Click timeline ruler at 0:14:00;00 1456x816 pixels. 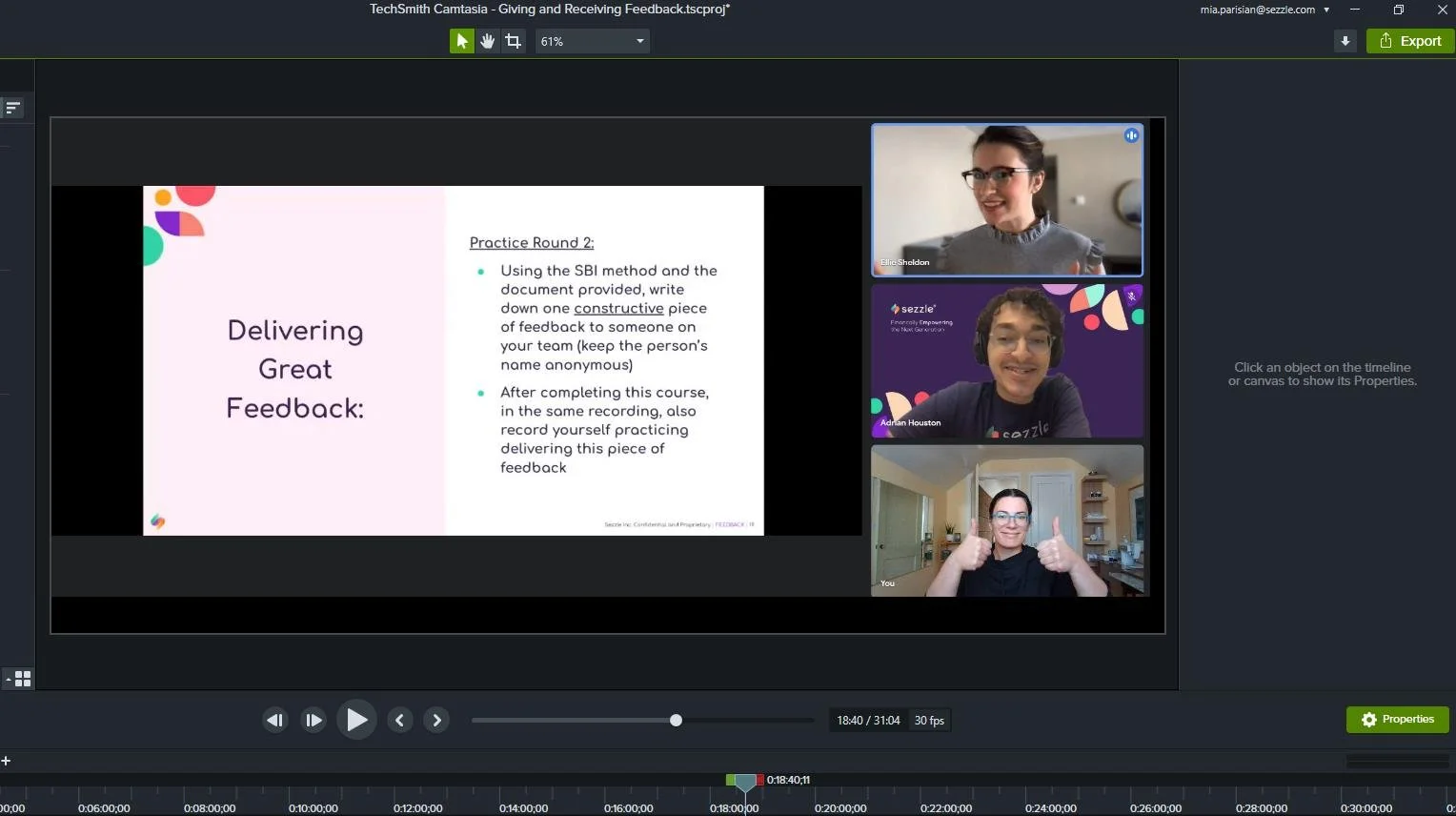[x=523, y=808]
